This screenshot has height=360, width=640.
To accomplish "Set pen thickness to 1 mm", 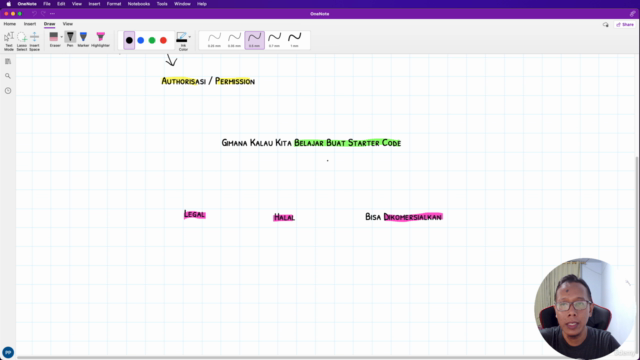I will pyautogui.click(x=294, y=40).
